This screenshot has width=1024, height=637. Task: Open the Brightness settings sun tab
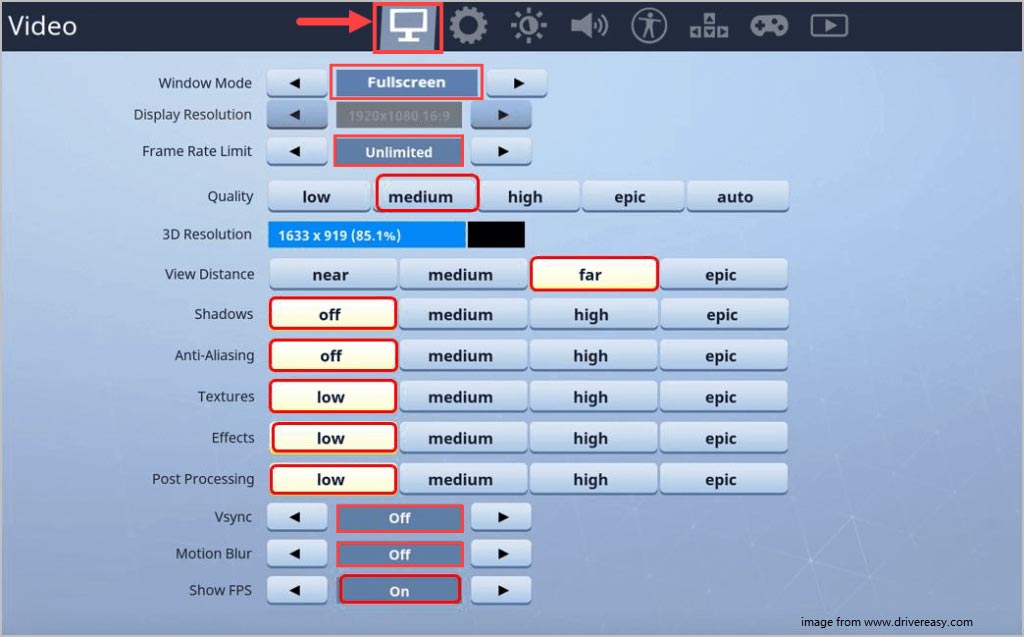[528, 26]
